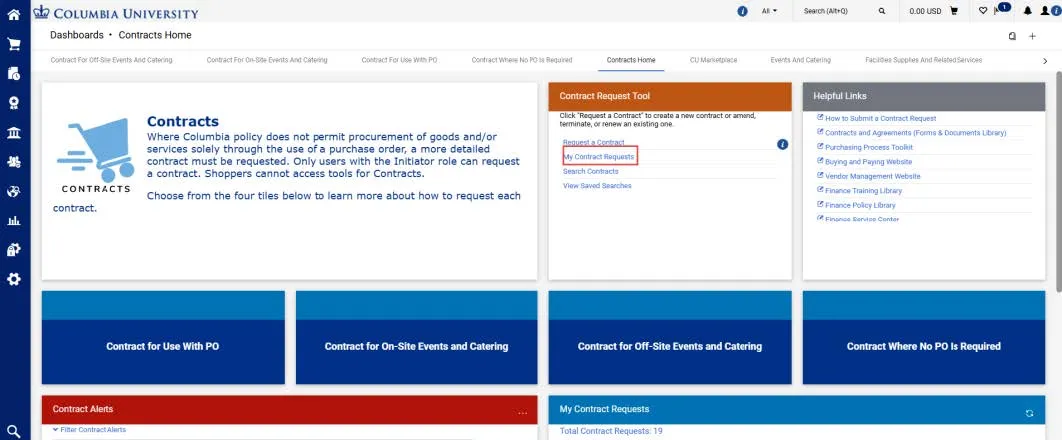The height and width of the screenshot is (440, 1062).
Task: Open the View Saved Searches link
Action: tap(597, 185)
